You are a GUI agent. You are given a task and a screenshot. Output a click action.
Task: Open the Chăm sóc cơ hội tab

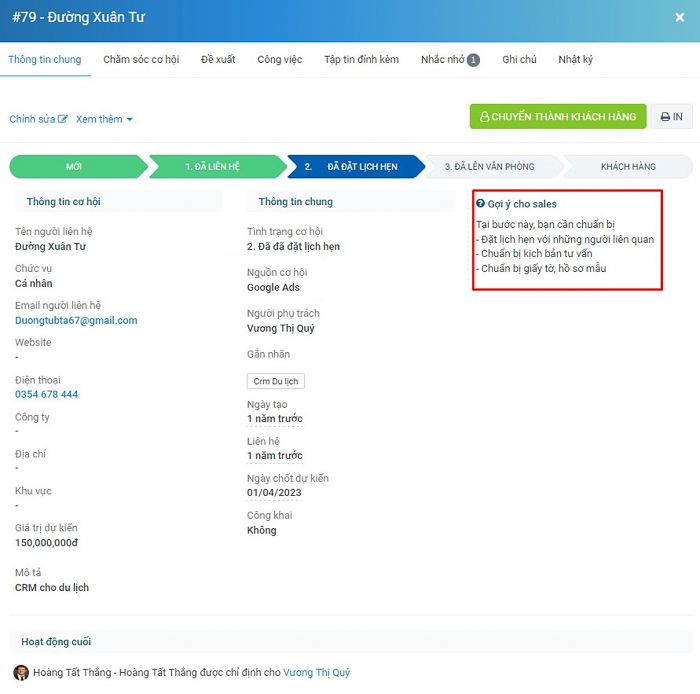click(x=141, y=59)
